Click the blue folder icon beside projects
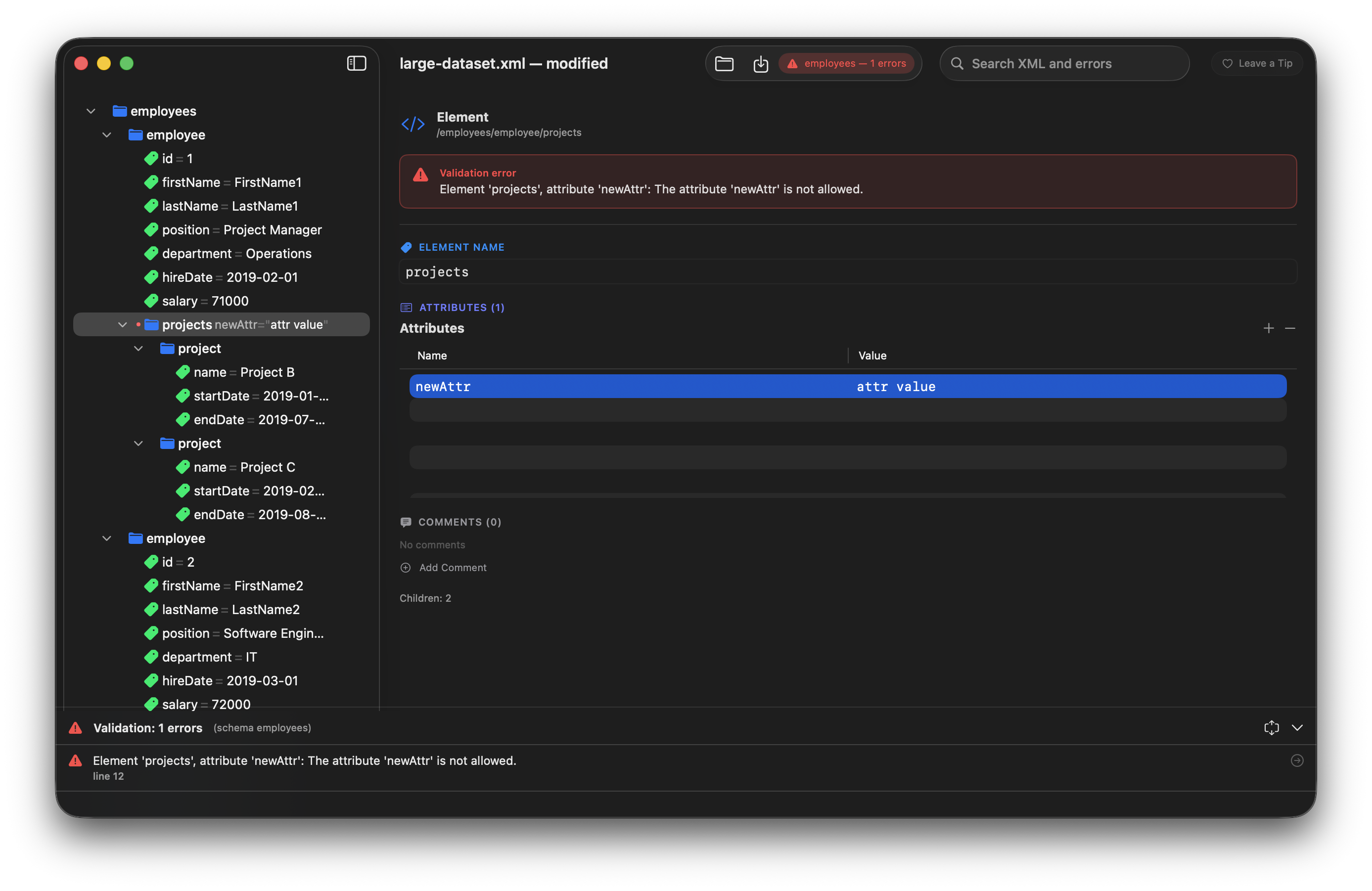Image resolution: width=1372 pixels, height=891 pixels. coord(151,324)
